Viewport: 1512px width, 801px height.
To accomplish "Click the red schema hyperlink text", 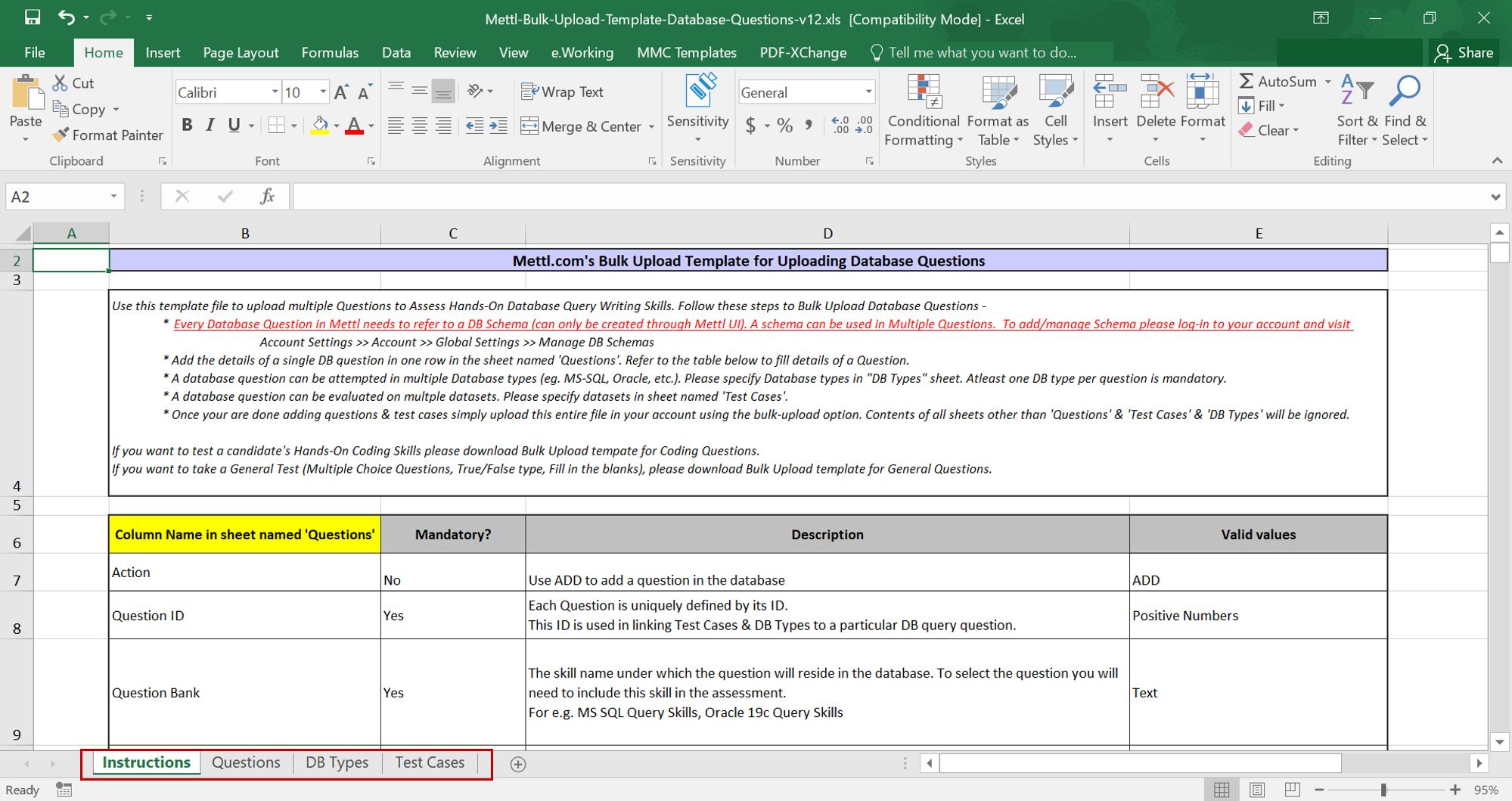I will point(762,324).
